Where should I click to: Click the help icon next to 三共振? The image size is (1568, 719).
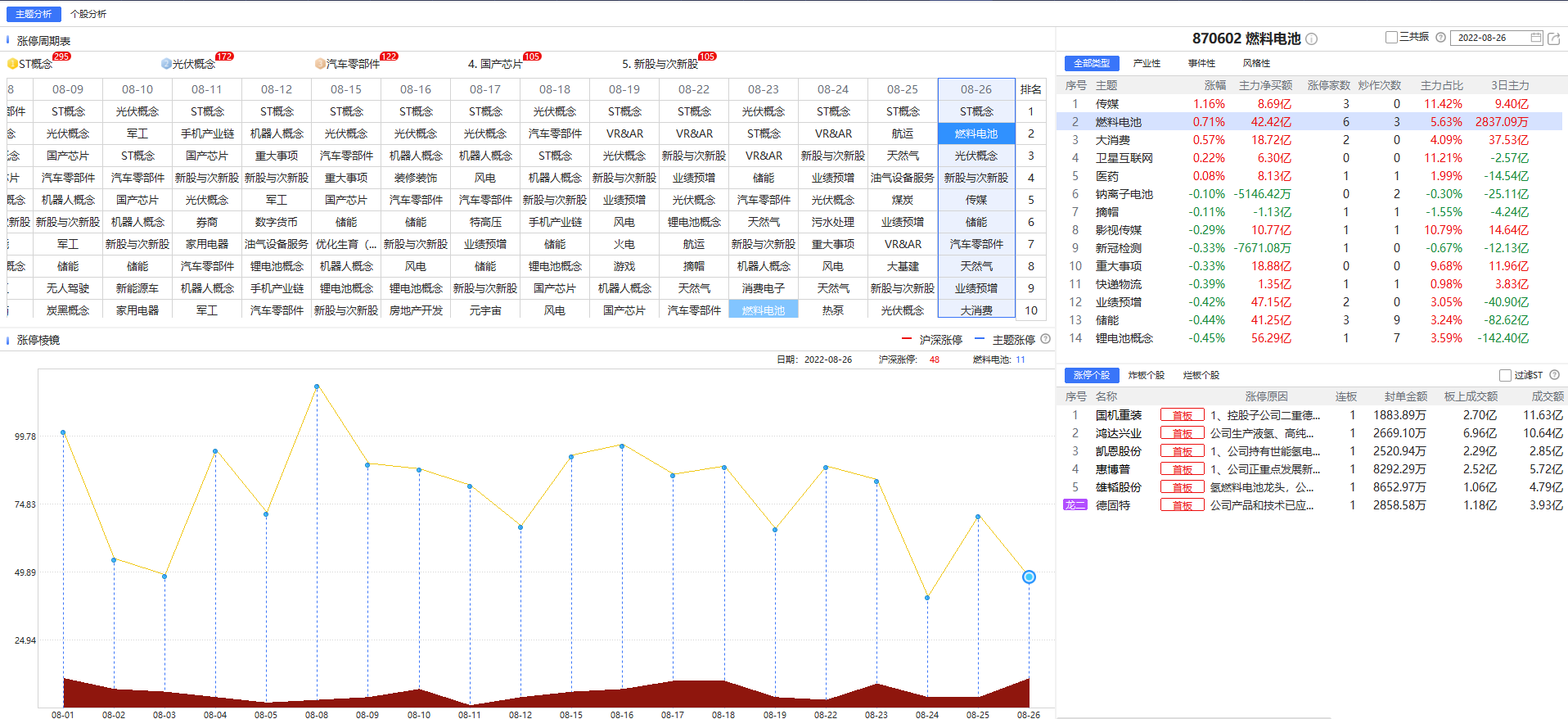coord(1440,37)
